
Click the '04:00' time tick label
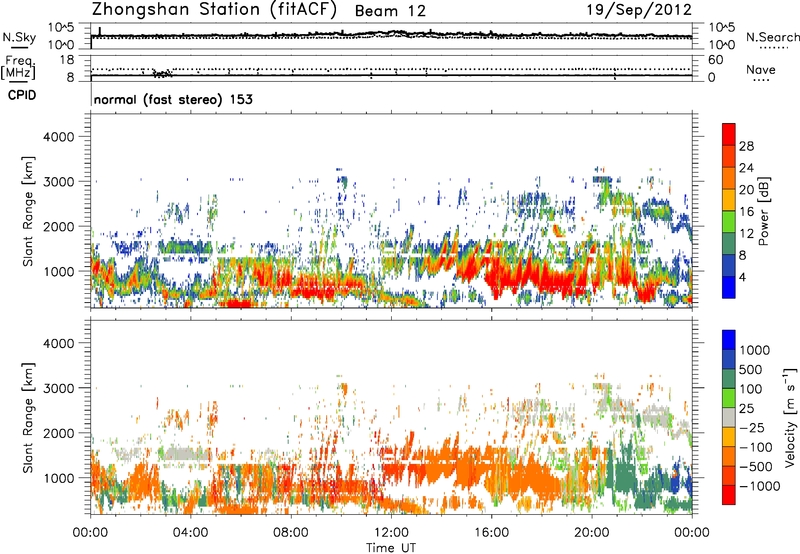pyautogui.click(x=191, y=533)
